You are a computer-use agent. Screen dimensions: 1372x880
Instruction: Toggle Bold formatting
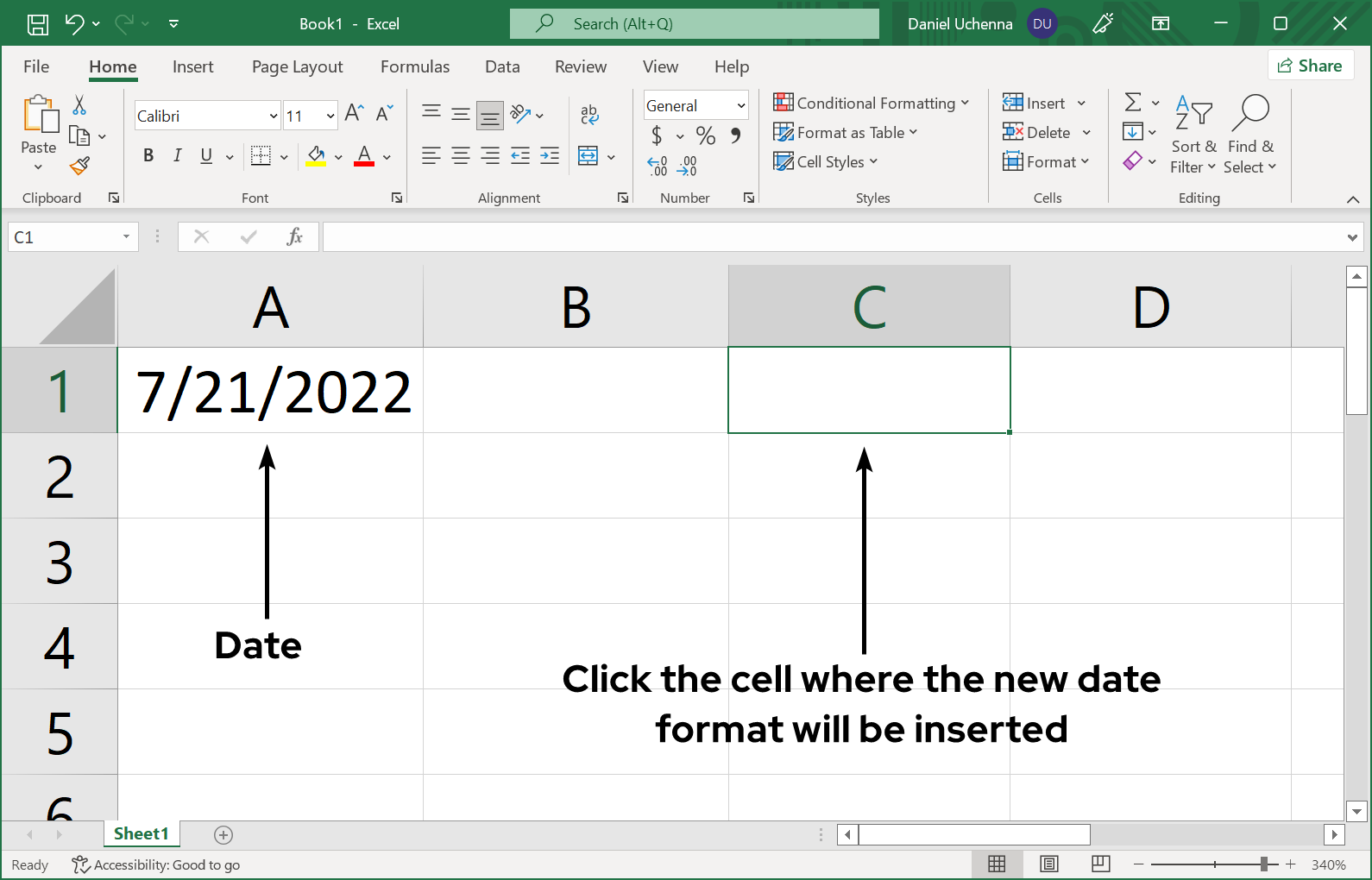coord(148,155)
